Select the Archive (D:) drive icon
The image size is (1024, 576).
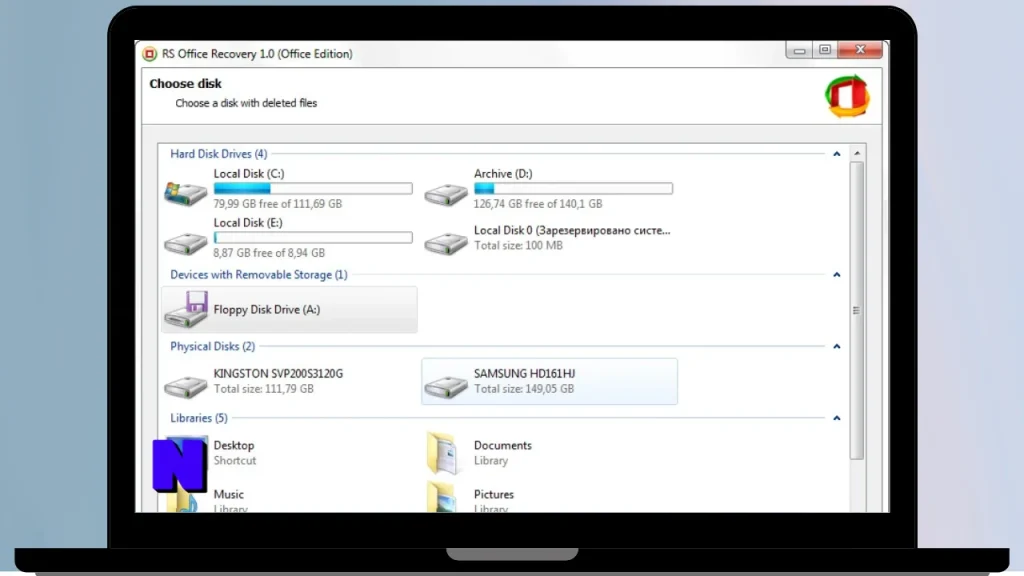click(x=446, y=194)
